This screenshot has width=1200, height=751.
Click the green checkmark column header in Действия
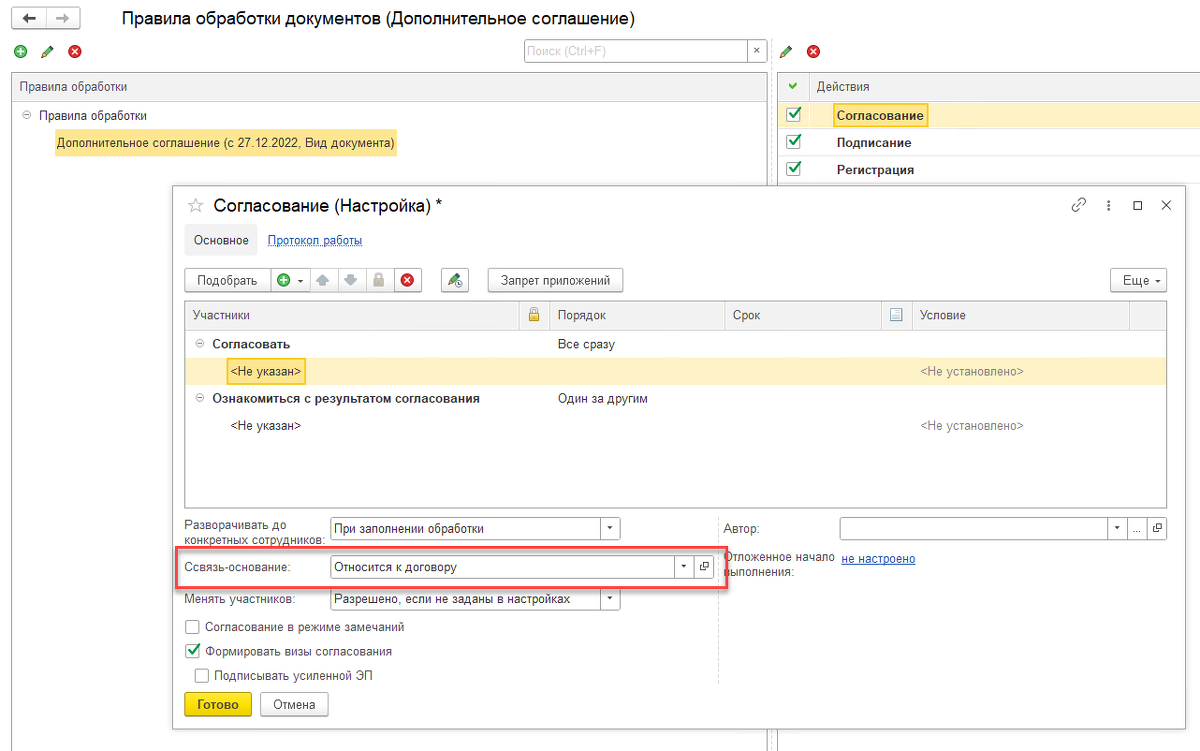click(793, 86)
